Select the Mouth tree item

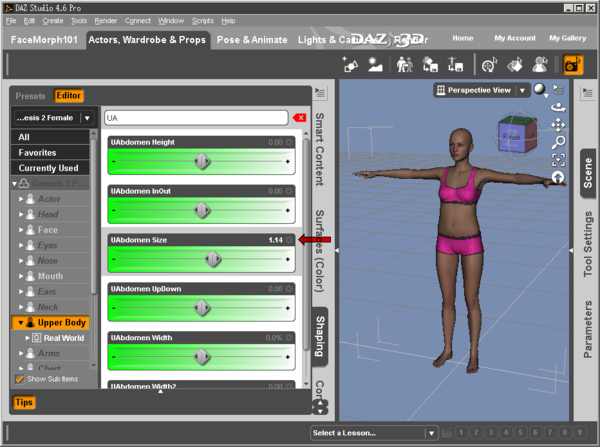tap(50, 276)
